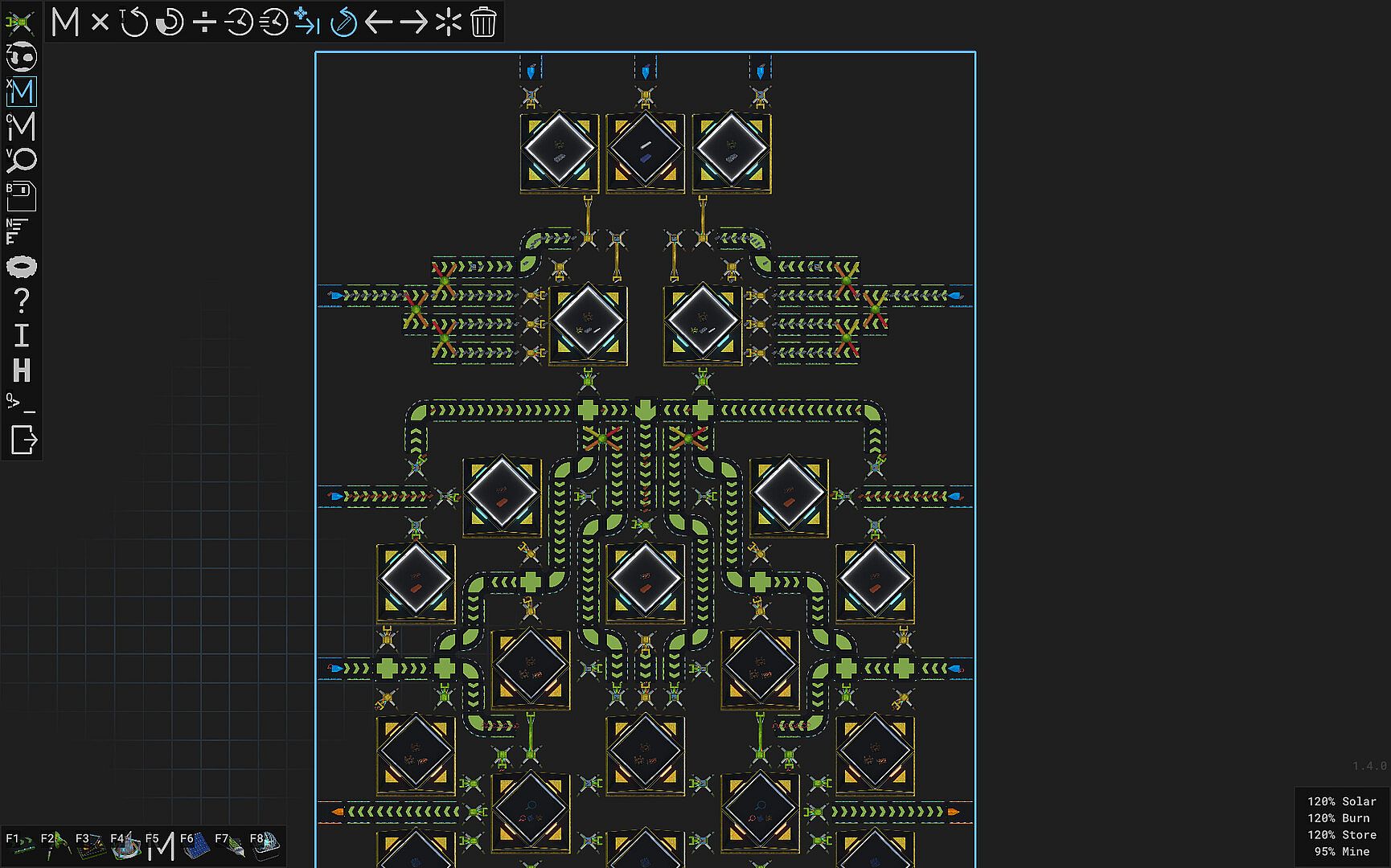Viewport: 1391px width, 868px height.
Task: Select the magnifying glass search tool
Action: click(x=22, y=161)
